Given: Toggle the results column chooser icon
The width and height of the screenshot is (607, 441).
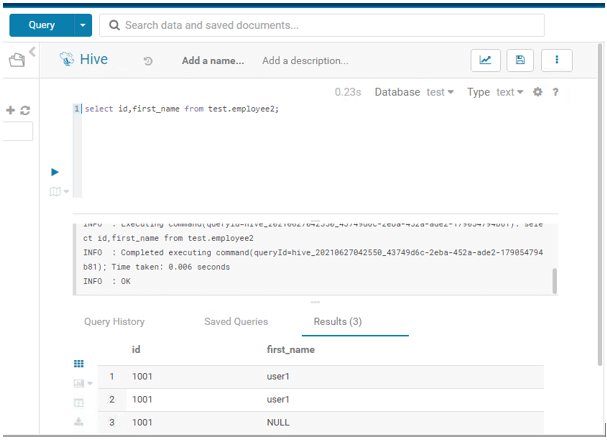Looking at the screenshot, I should click(79, 402).
